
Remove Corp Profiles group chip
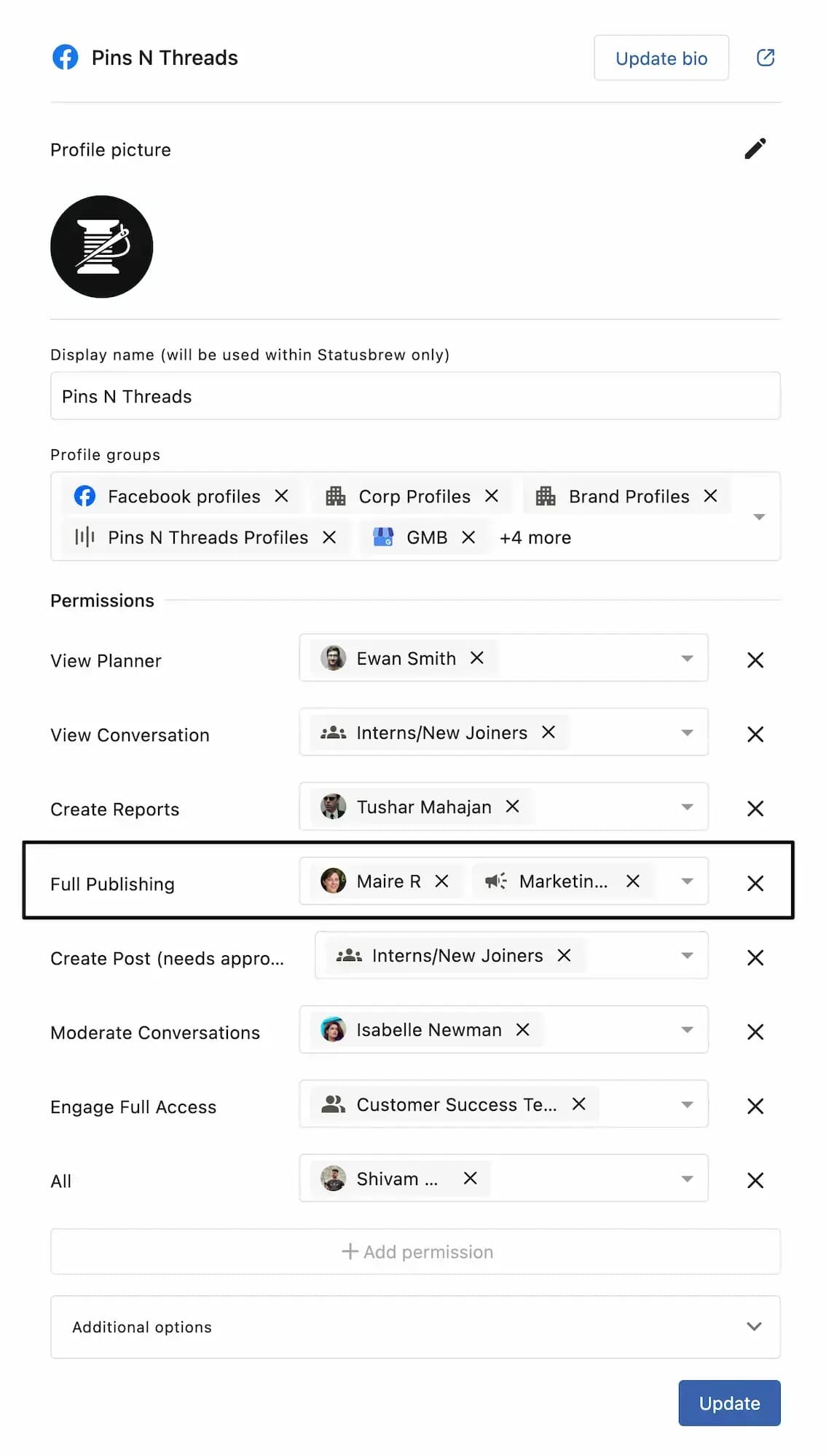coord(492,496)
